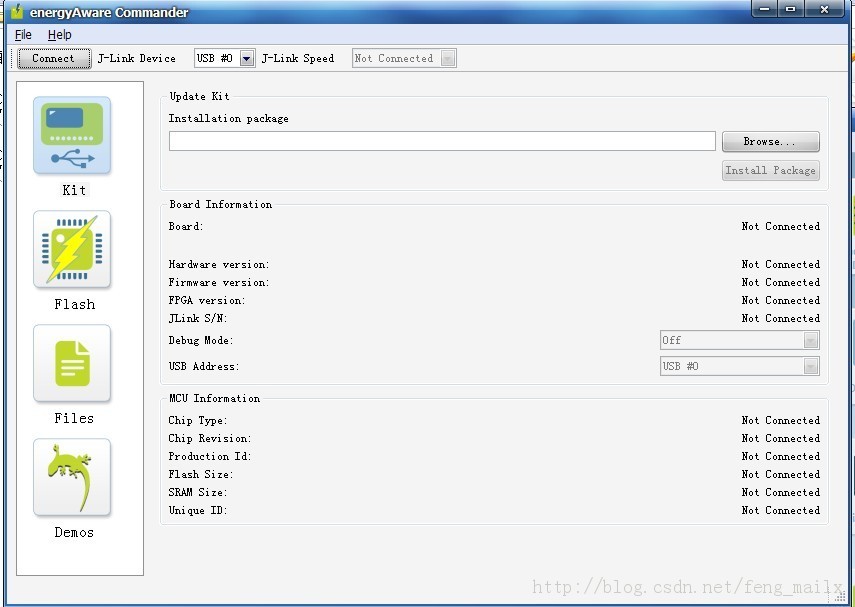Click the Not Connected value beside Chip Revision
This screenshot has width=855, height=607.
pyautogui.click(x=781, y=438)
